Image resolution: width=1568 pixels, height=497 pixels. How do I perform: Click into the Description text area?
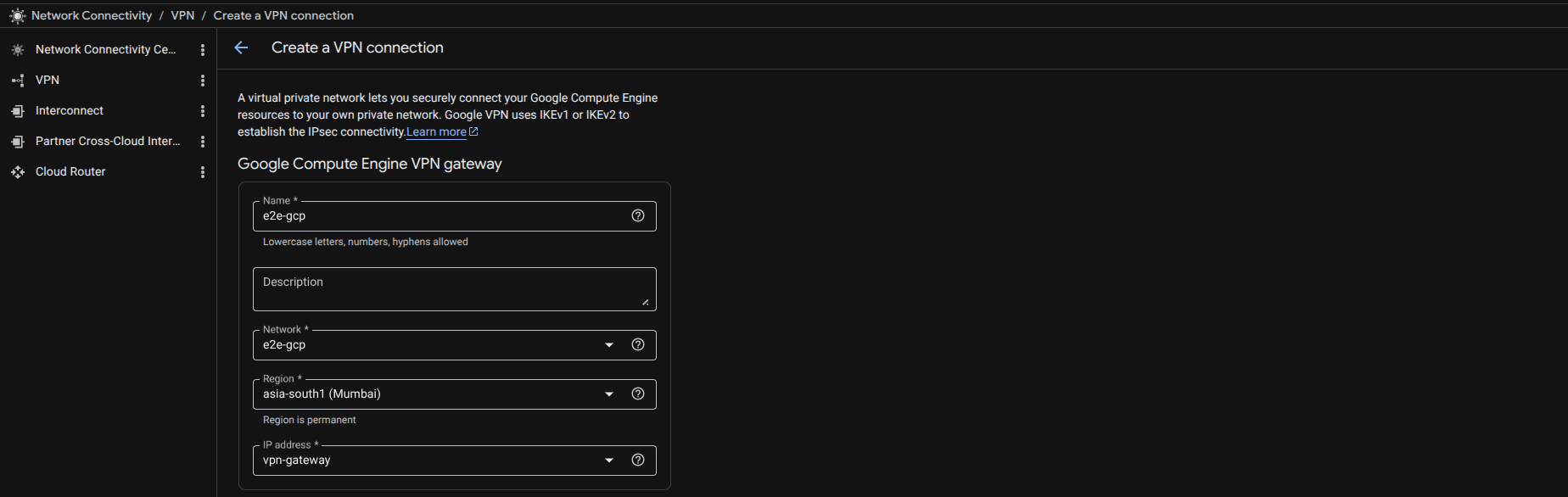(454, 289)
